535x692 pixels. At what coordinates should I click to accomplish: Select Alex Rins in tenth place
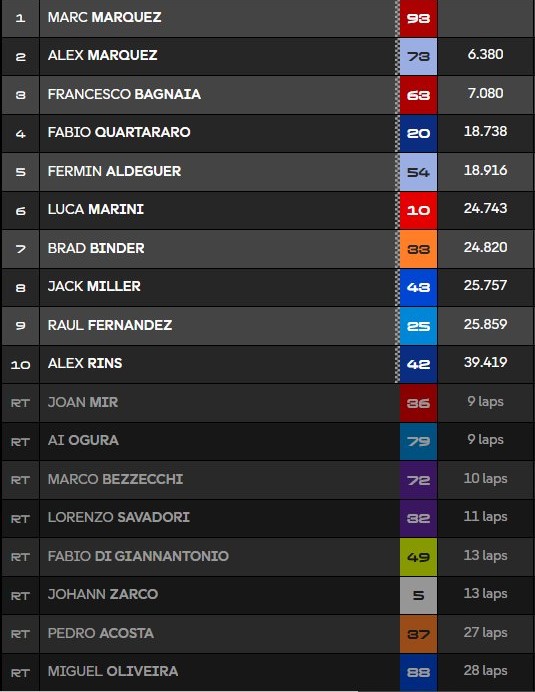(85, 363)
